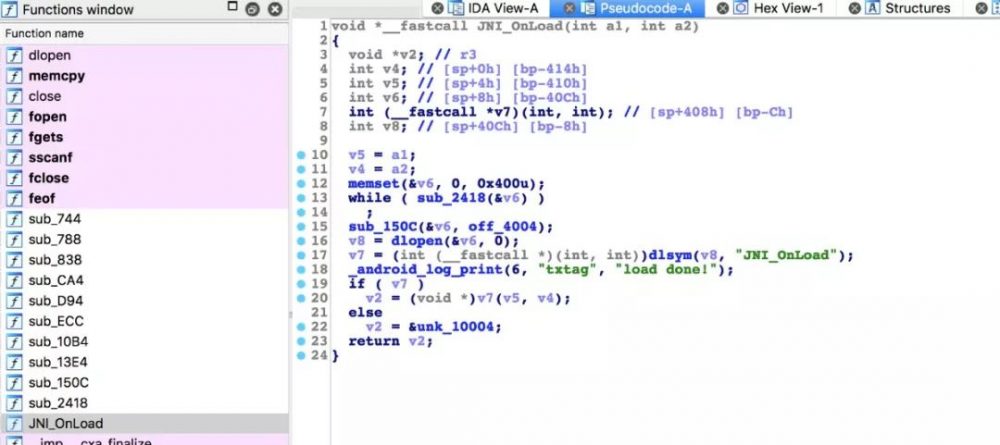Viewport: 1000px width, 445px height.
Task: Select sub_2418 in the functions list
Action: coord(144,402)
